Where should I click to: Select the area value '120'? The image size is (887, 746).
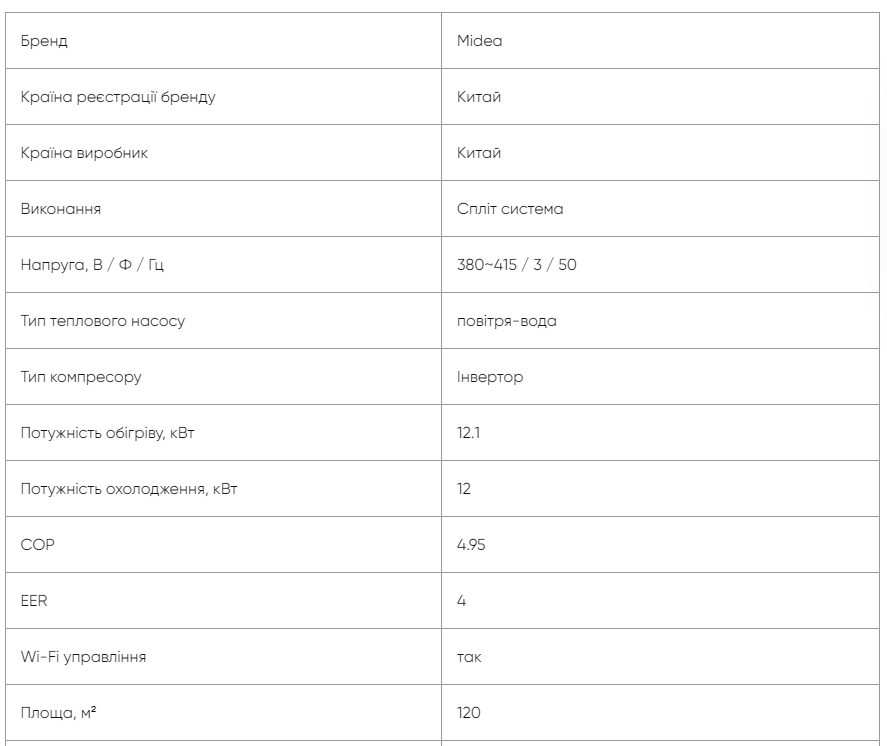pos(468,714)
